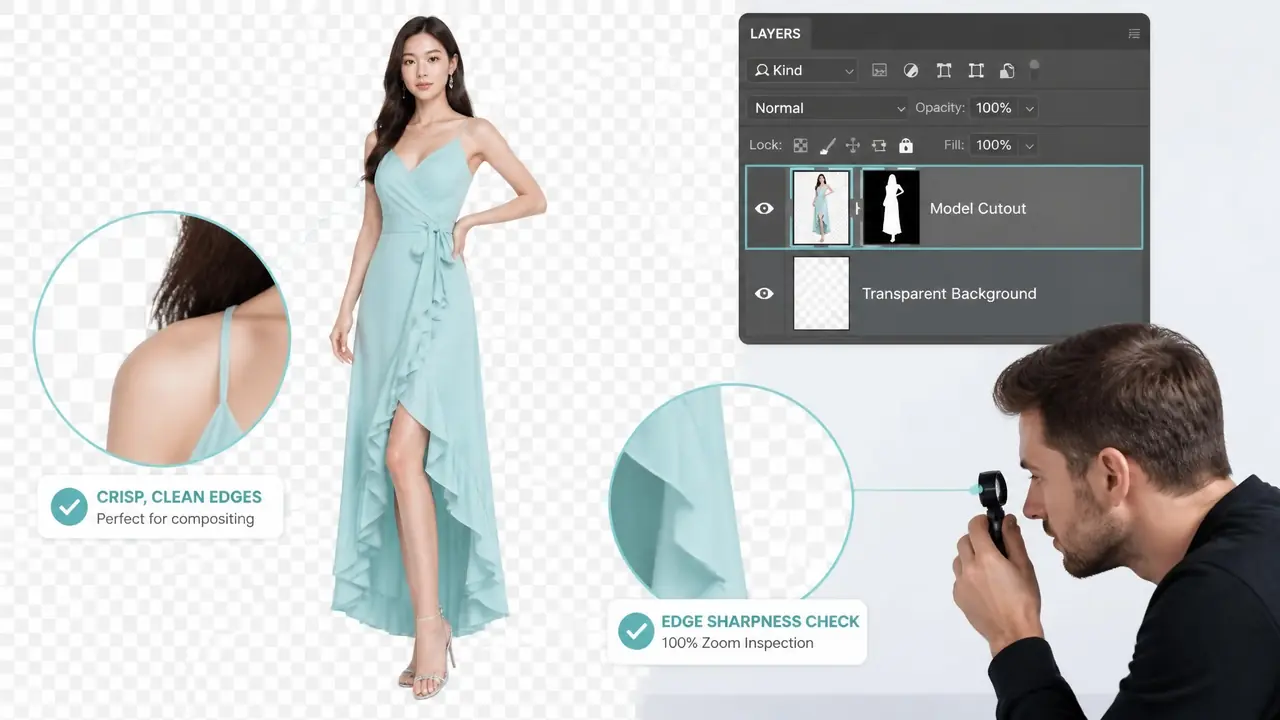Click the 'Opacity:' label
The width and height of the screenshot is (1280, 720).
(x=940, y=108)
